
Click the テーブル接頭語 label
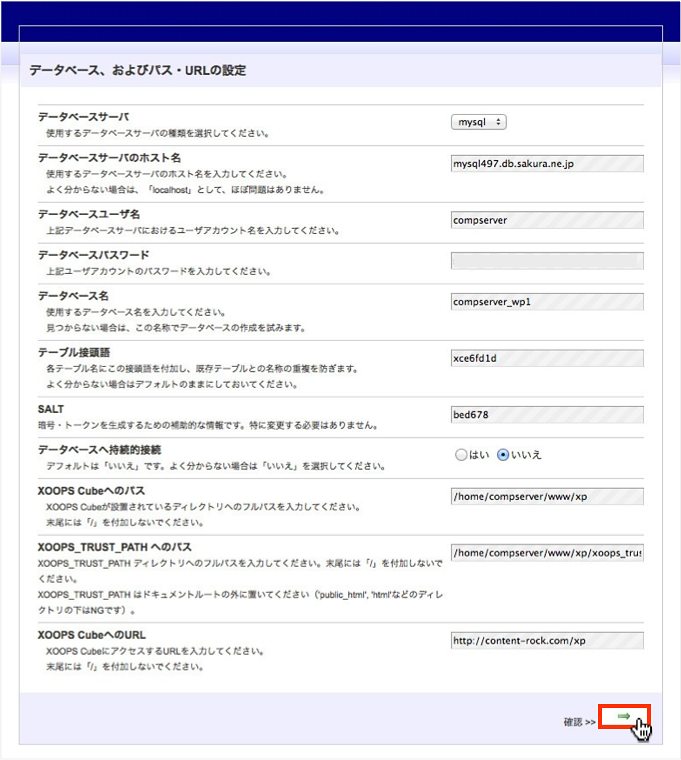(x=74, y=352)
